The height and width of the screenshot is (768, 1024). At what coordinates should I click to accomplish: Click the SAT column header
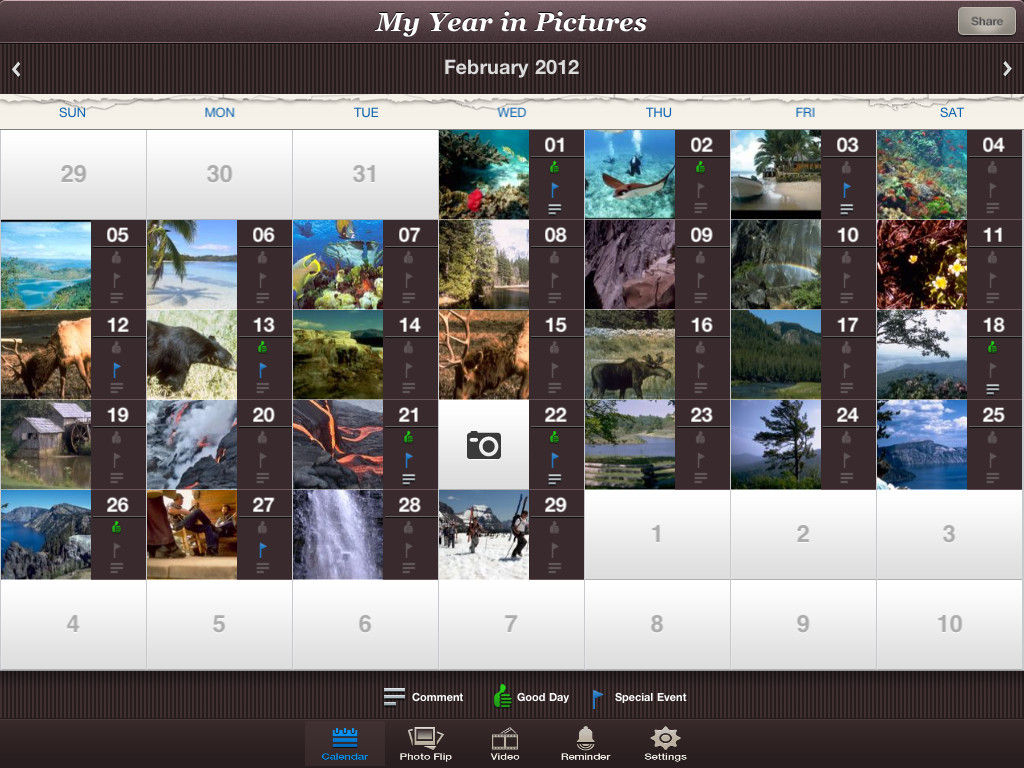tap(952, 112)
